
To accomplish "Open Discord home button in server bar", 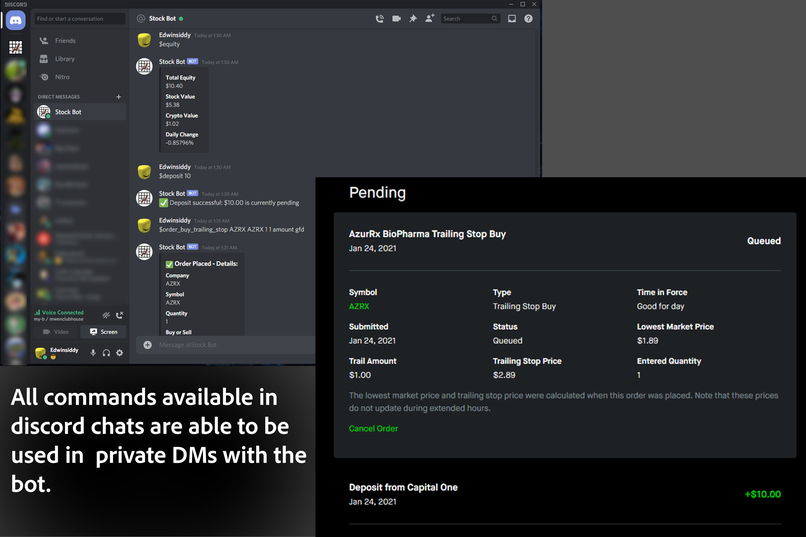I will [15, 21].
